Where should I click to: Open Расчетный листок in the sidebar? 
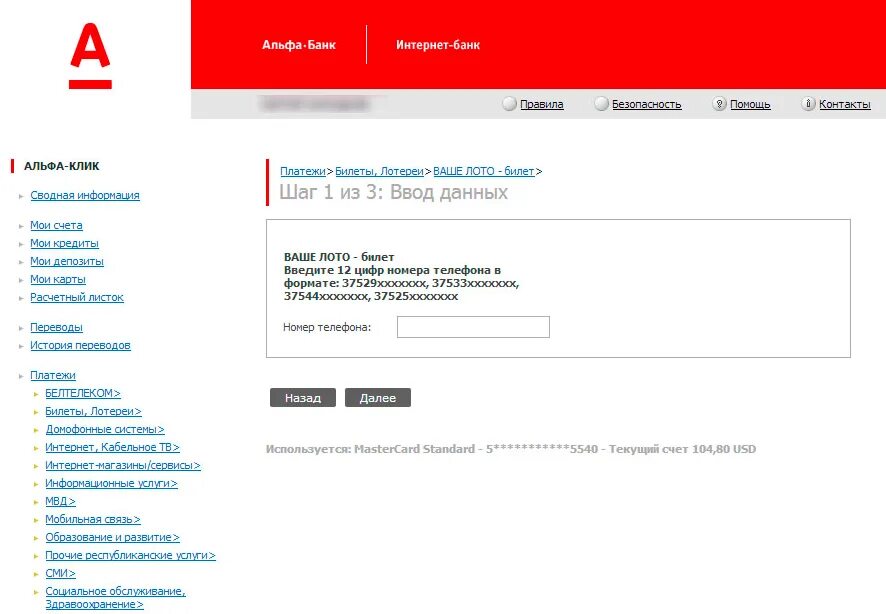click(x=77, y=298)
